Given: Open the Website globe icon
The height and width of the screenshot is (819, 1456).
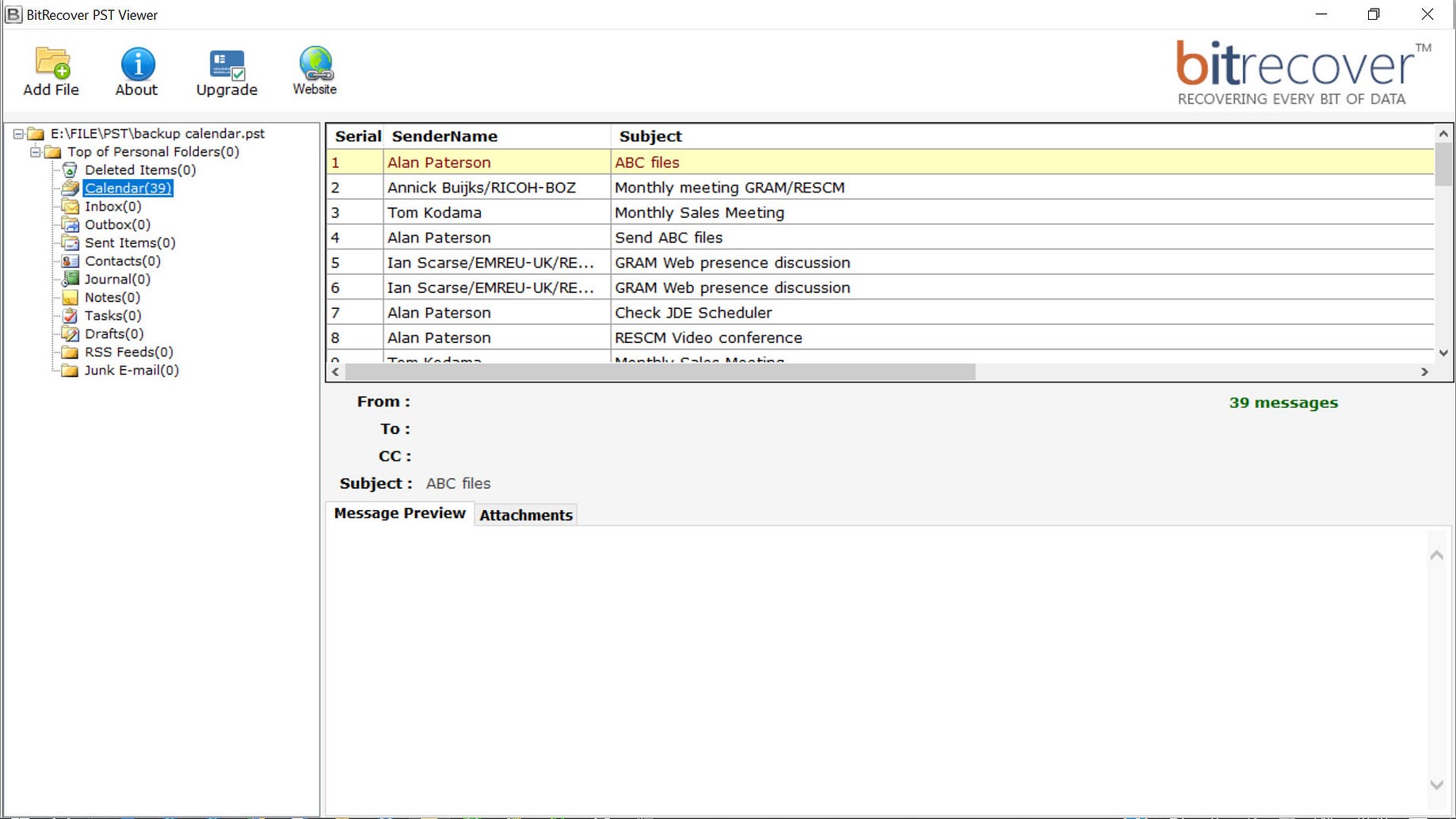Looking at the screenshot, I should click(315, 63).
